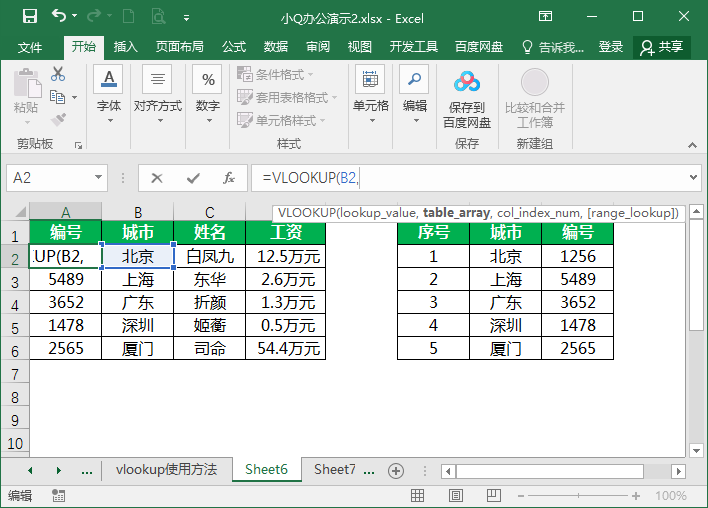Viewport: 708px width, 508px height.
Task: Click the right table cell 1256
Action: click(578, 256)
